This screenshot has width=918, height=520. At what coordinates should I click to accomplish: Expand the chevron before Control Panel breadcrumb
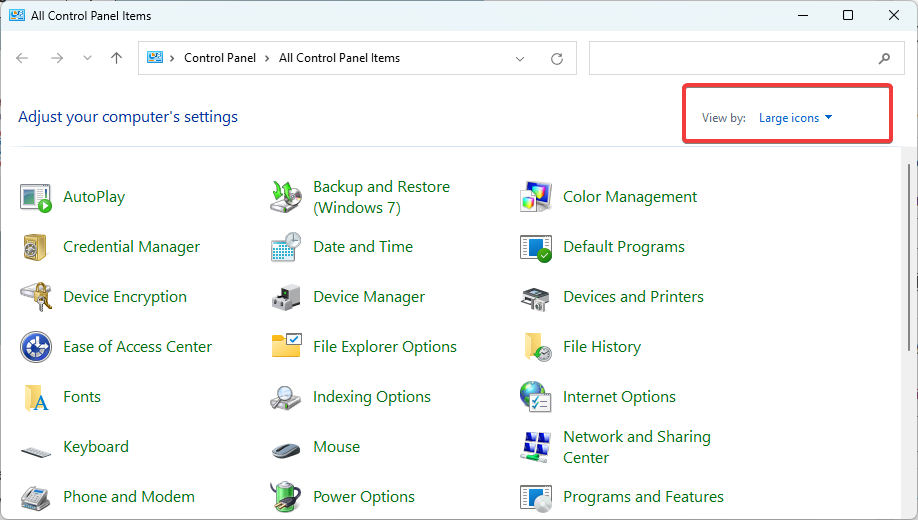pos(172,58)
